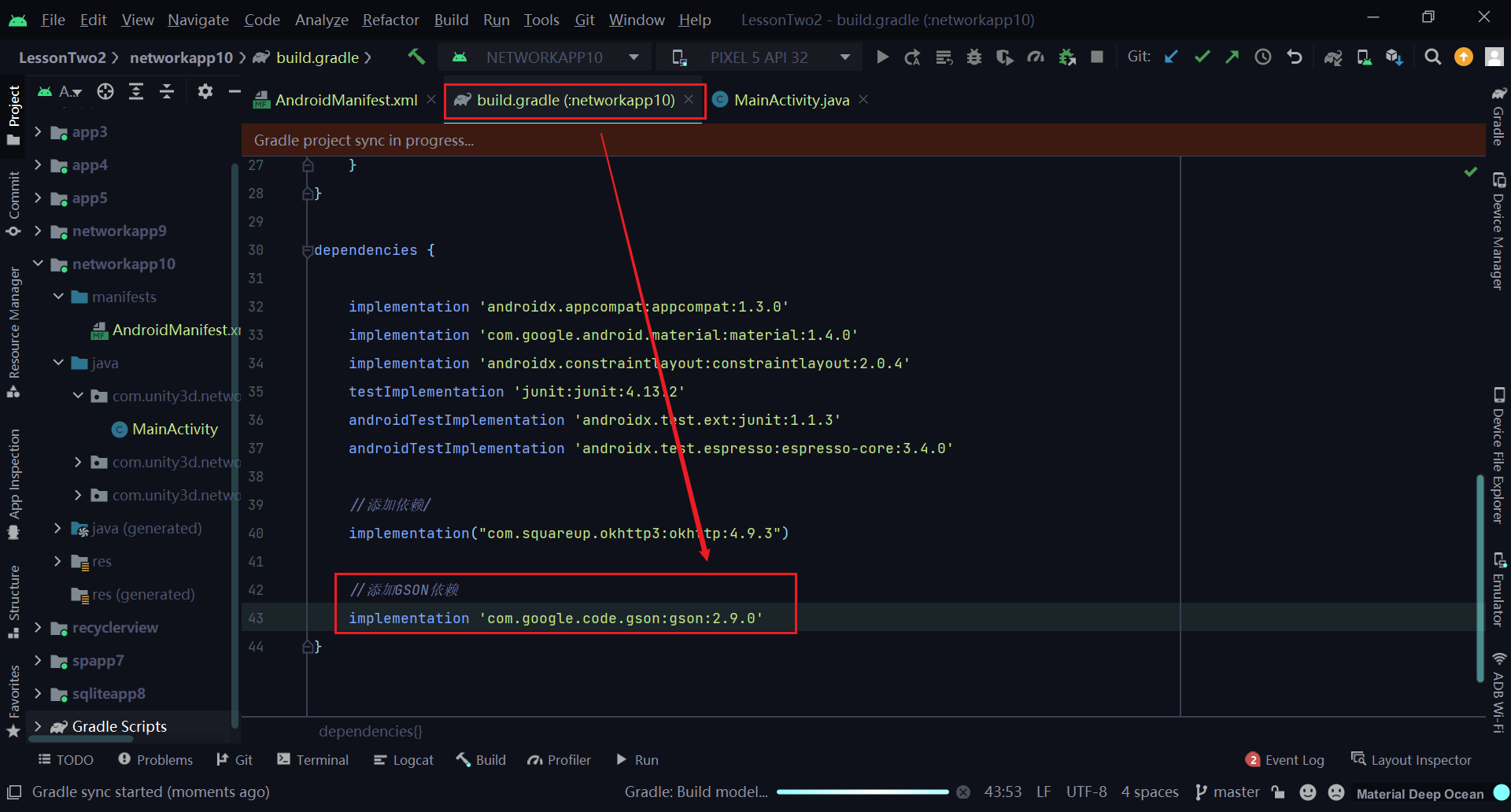Cancel the Gradle build progress
The height and width of the screenshot is (812, 1511).
963,792
